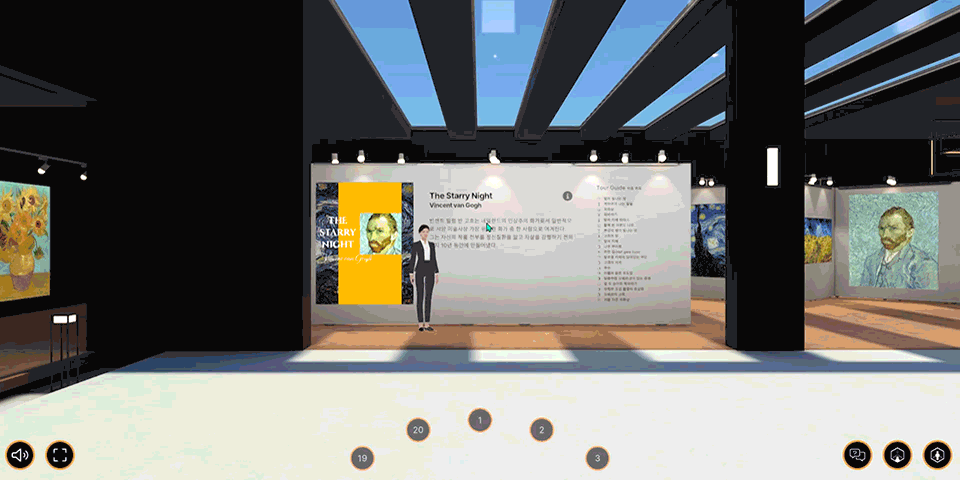
Task: Jump to floor hotspot number 19
Action: tap(362, 458)
